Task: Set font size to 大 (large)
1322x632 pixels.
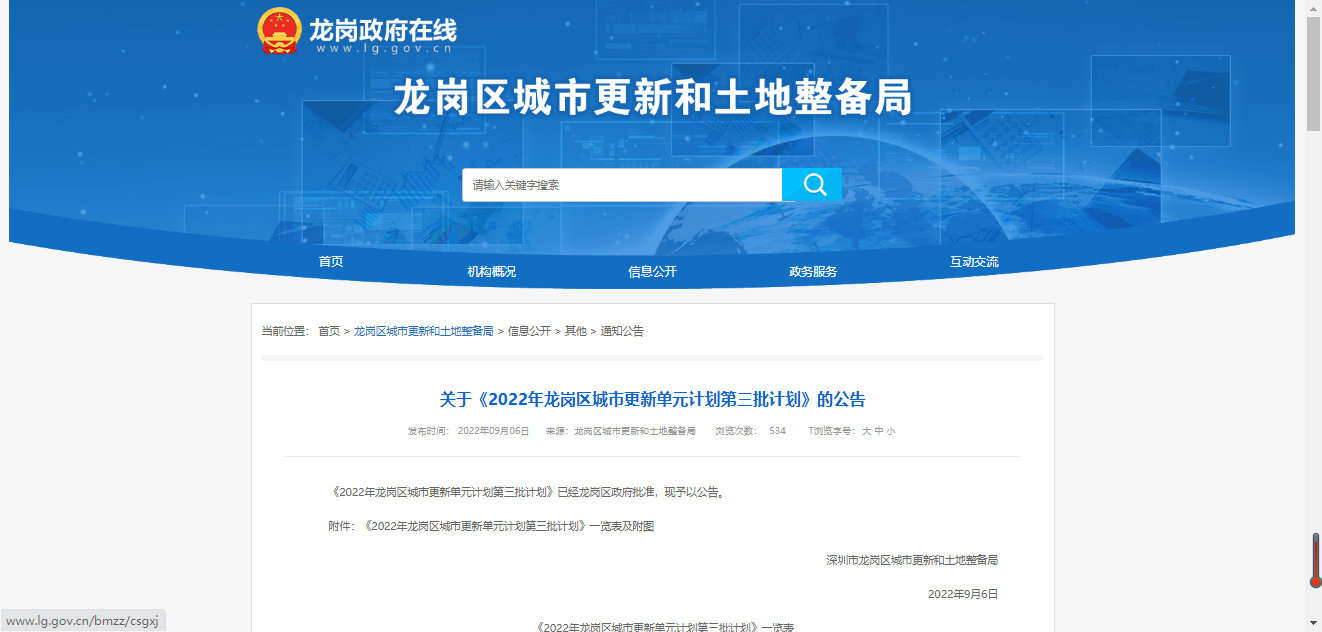Action: [866, 431]
